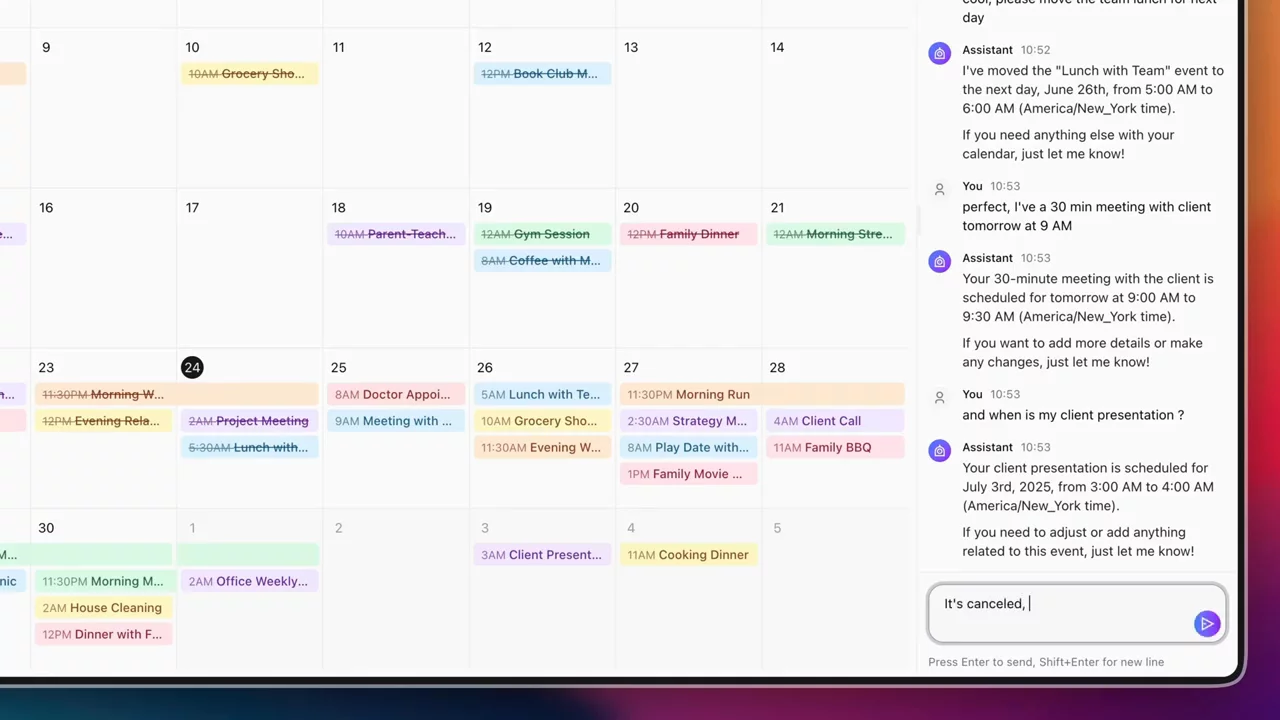1280x720 pixels.
Task: Open the 8AM Coffee with M... event
Action: [x=542, y=261]
